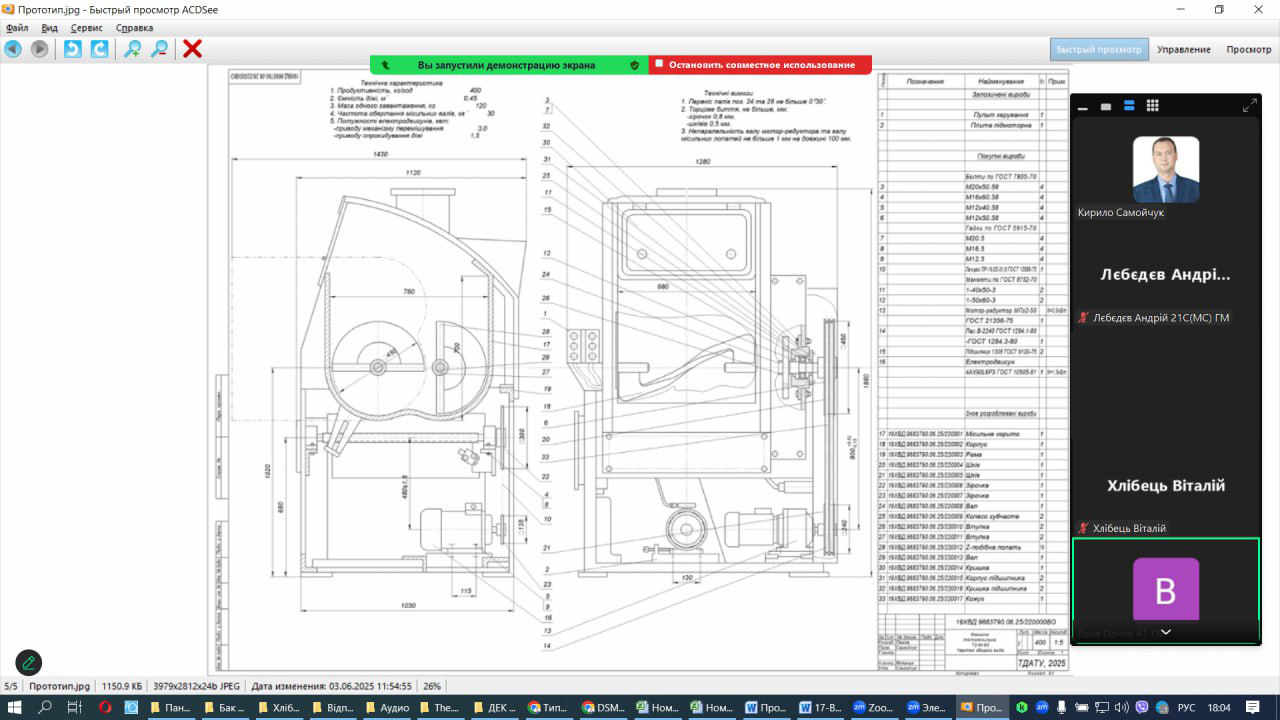Minimize Zoom video panel to a bar
Image resolution: width=1280 pixels, height=720 pixels.
click(1083, 106)
